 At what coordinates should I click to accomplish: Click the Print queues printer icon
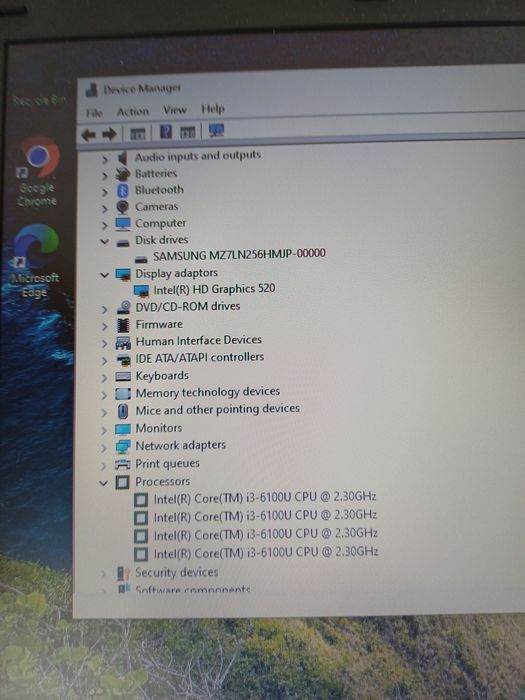[123, 464]
